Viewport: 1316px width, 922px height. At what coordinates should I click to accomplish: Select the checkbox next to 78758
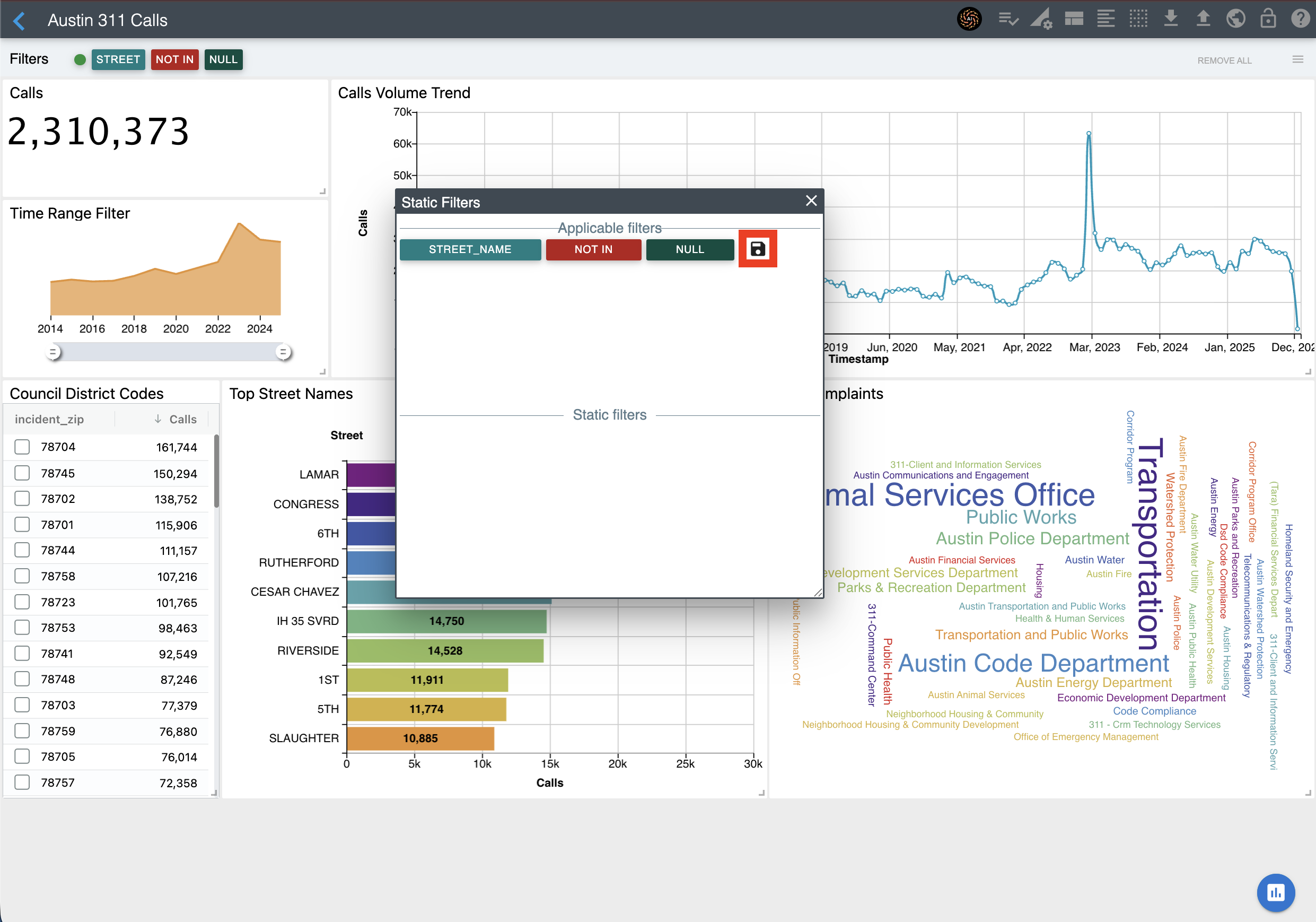click(22, 576)
